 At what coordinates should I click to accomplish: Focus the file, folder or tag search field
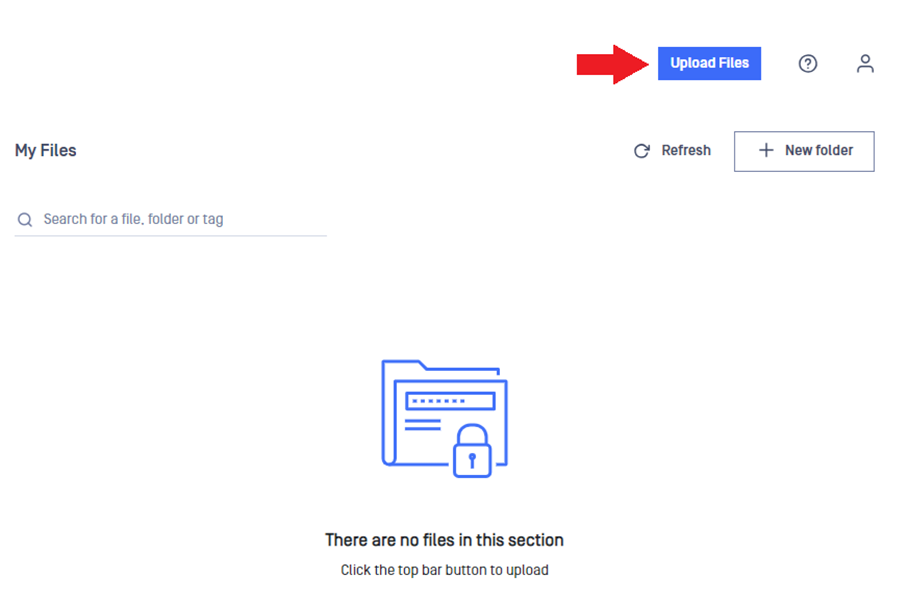pos(170,219)
